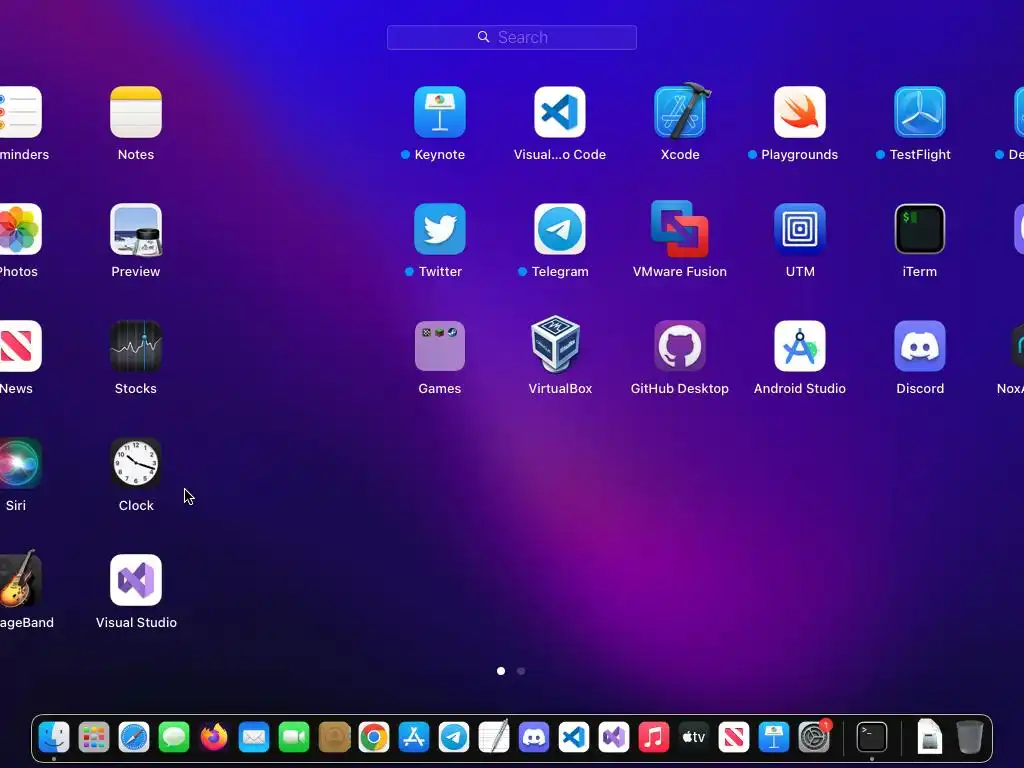Image resolution: width=1024 pixels, height=768 pixels.
Task: Open Preview app
Action: click(136, 229)
